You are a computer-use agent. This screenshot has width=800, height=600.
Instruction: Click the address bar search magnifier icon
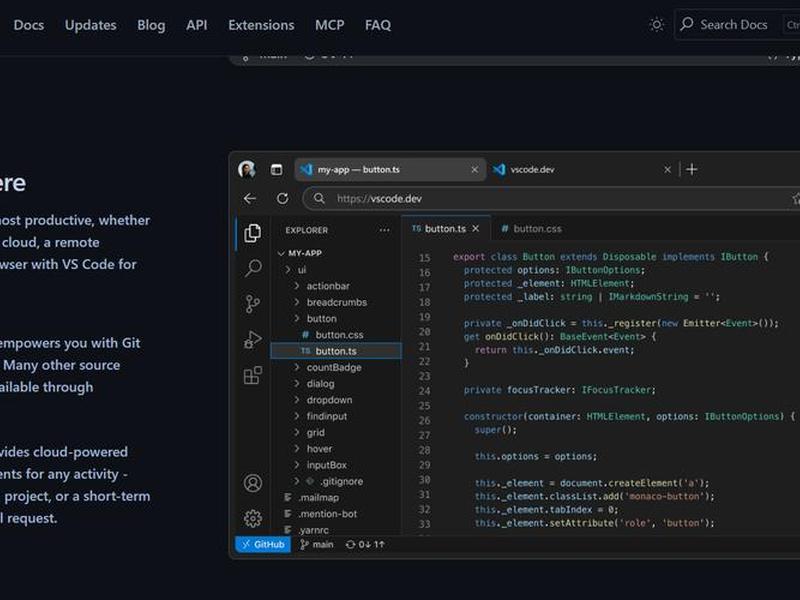point(319,198)
